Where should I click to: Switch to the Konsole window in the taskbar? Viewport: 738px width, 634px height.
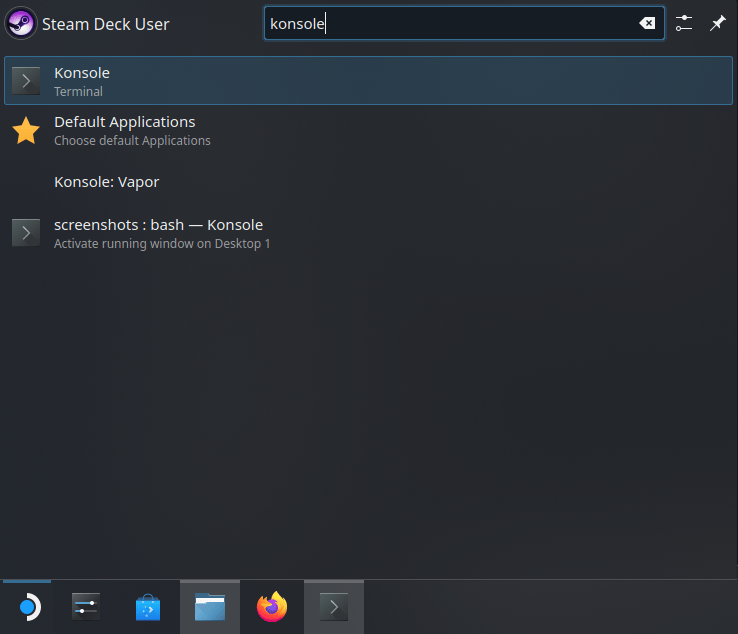[333, 607]
